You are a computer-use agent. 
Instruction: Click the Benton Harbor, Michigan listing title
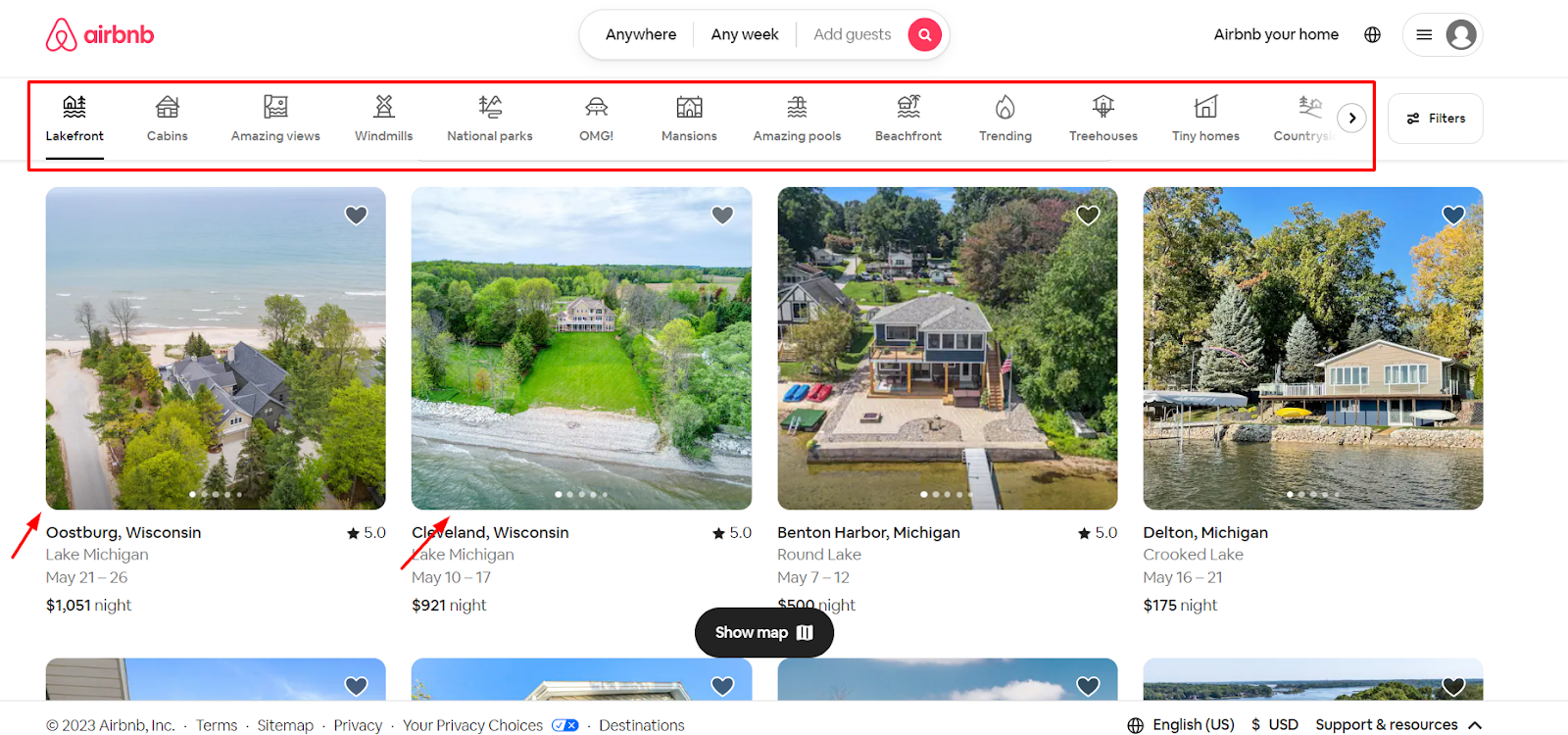click(x=868, y=533)
